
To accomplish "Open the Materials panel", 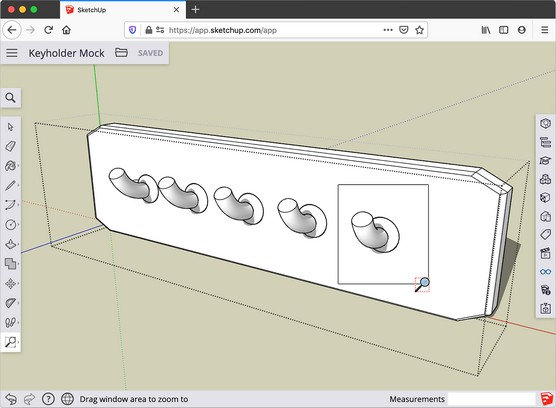I will (545, 197).
